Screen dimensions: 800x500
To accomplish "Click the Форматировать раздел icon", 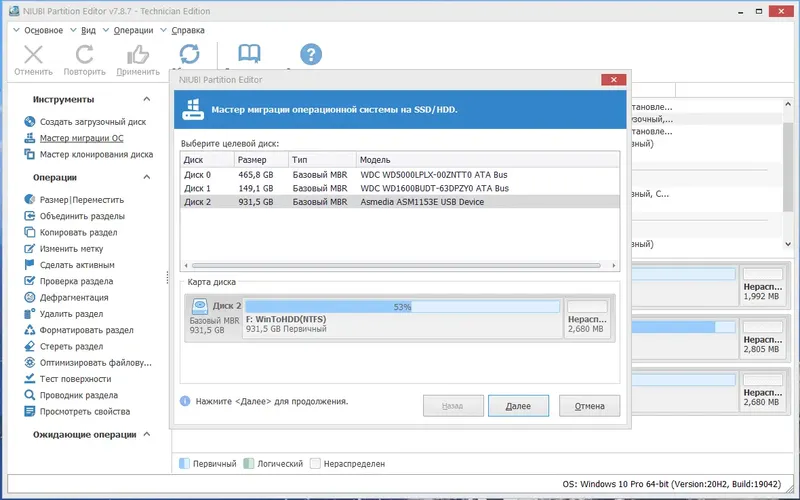I will (30, 330).
